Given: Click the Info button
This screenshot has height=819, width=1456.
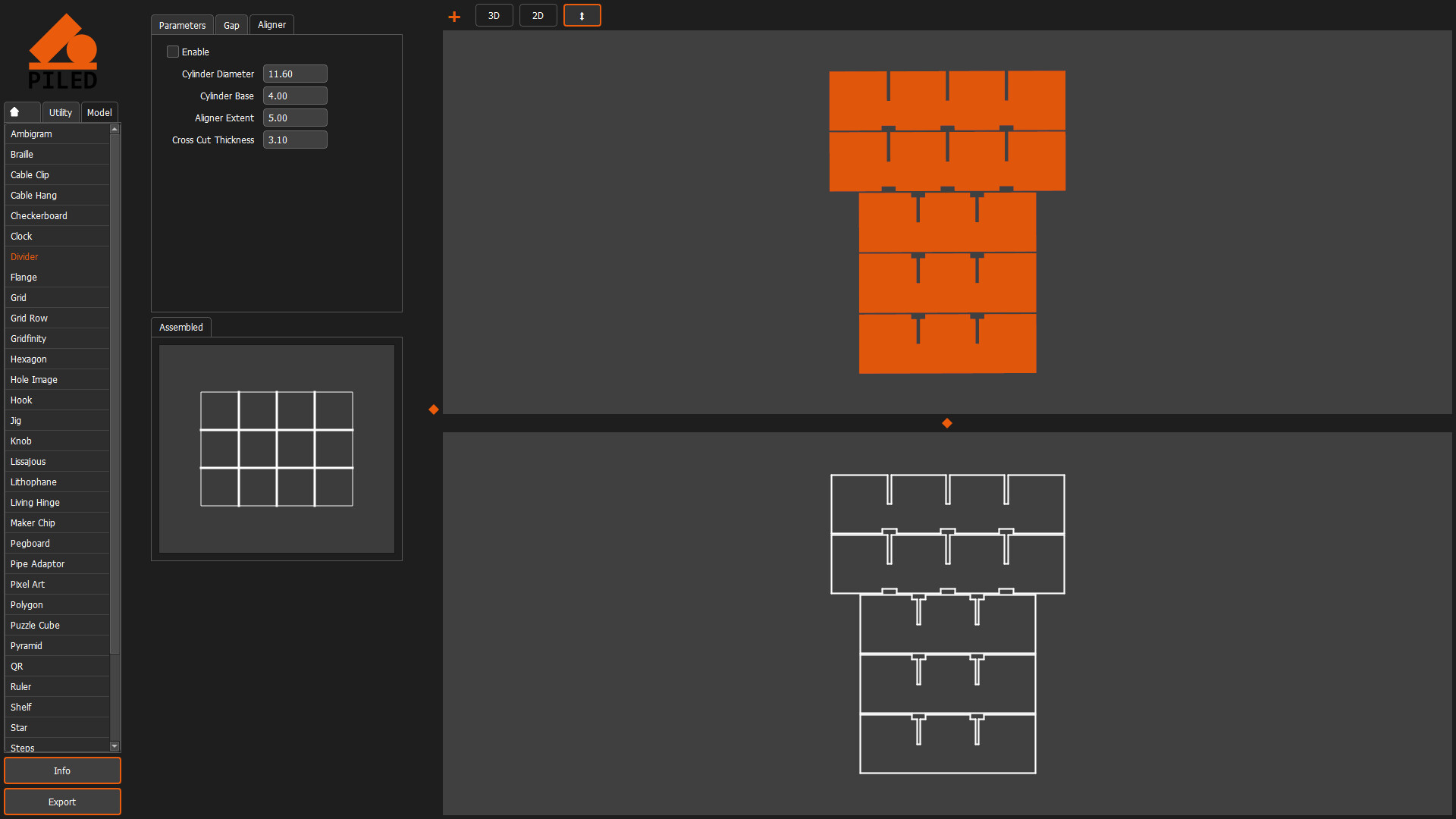Looking at the screenshot, I should (62, 771).
